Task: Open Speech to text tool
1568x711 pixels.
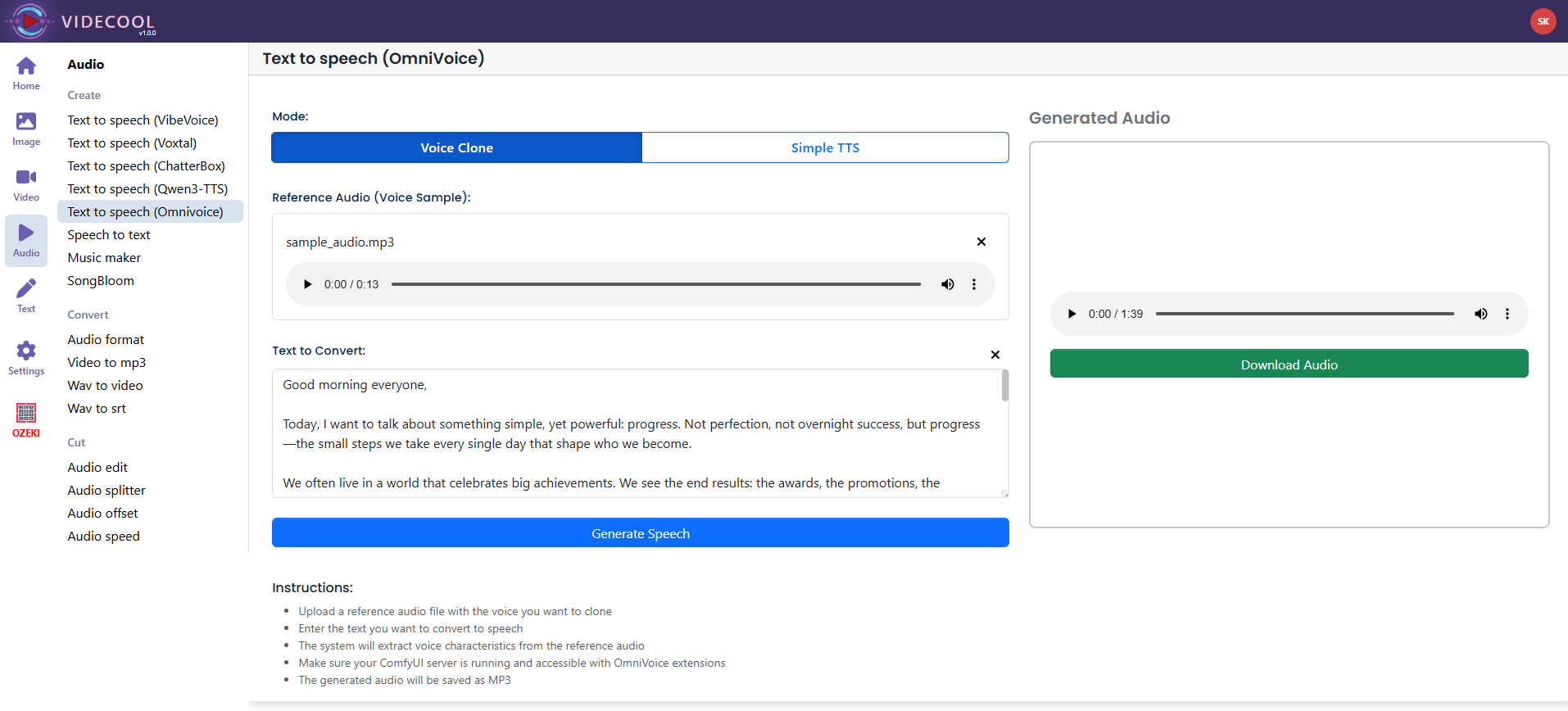Action: (109, 234)
